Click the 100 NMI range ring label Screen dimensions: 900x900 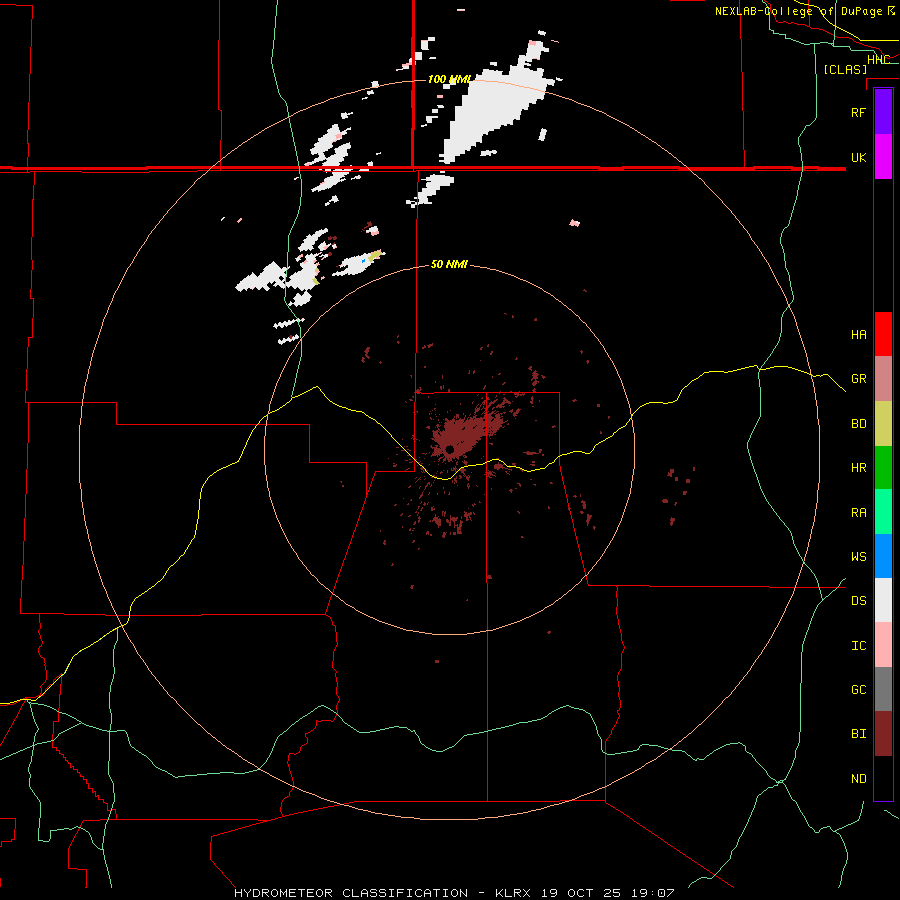tap(449, 79)
